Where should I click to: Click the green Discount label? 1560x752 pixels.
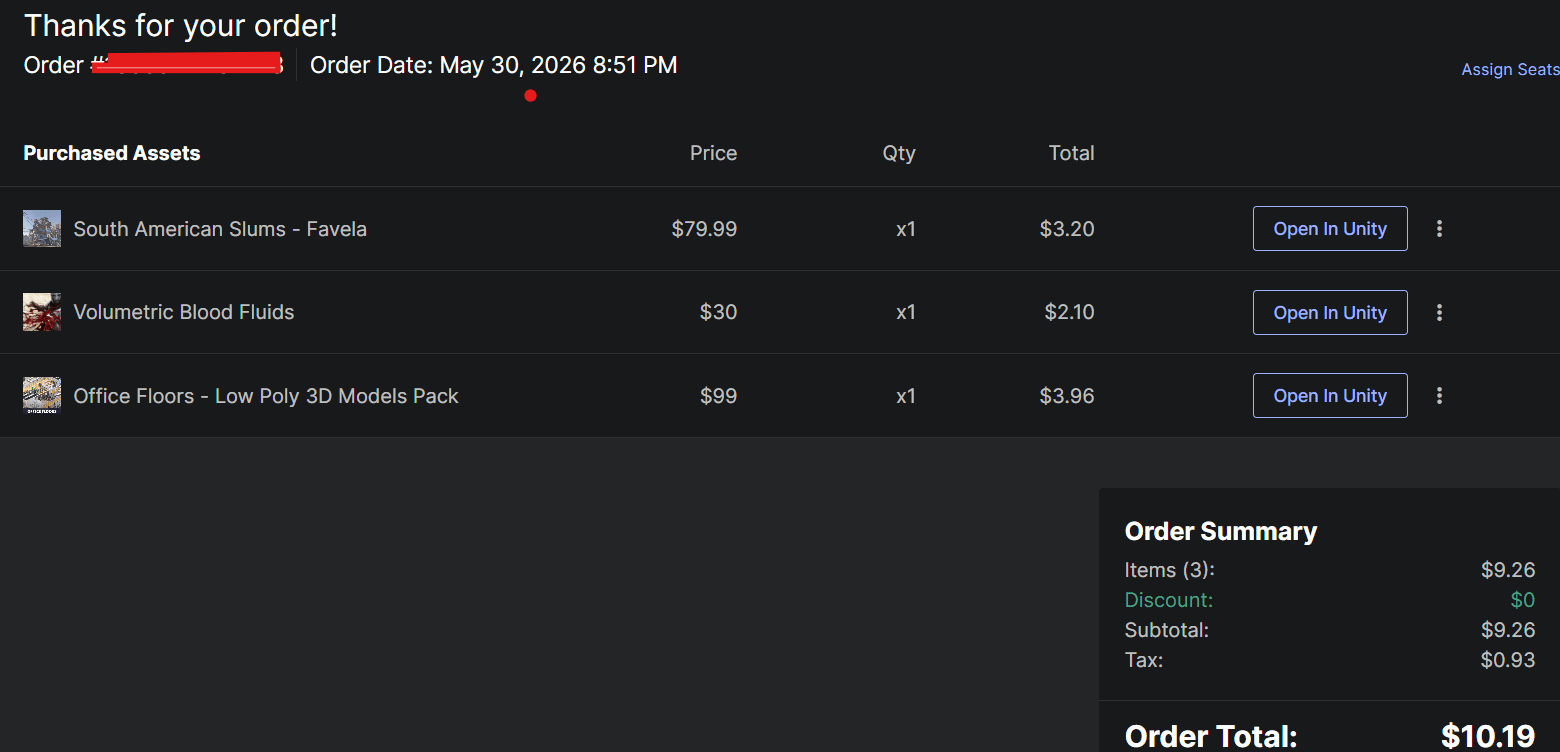point(1169,600)
